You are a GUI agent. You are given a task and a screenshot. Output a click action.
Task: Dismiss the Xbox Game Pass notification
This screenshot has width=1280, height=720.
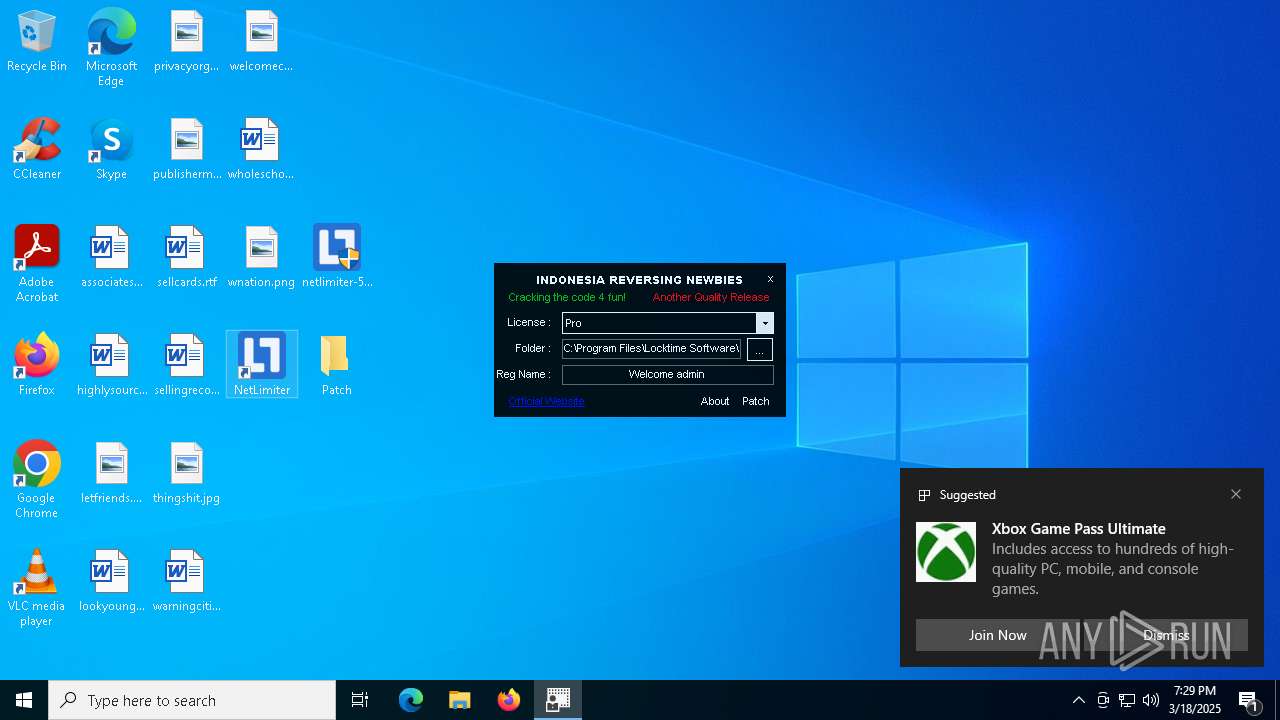coord(1166,635)
